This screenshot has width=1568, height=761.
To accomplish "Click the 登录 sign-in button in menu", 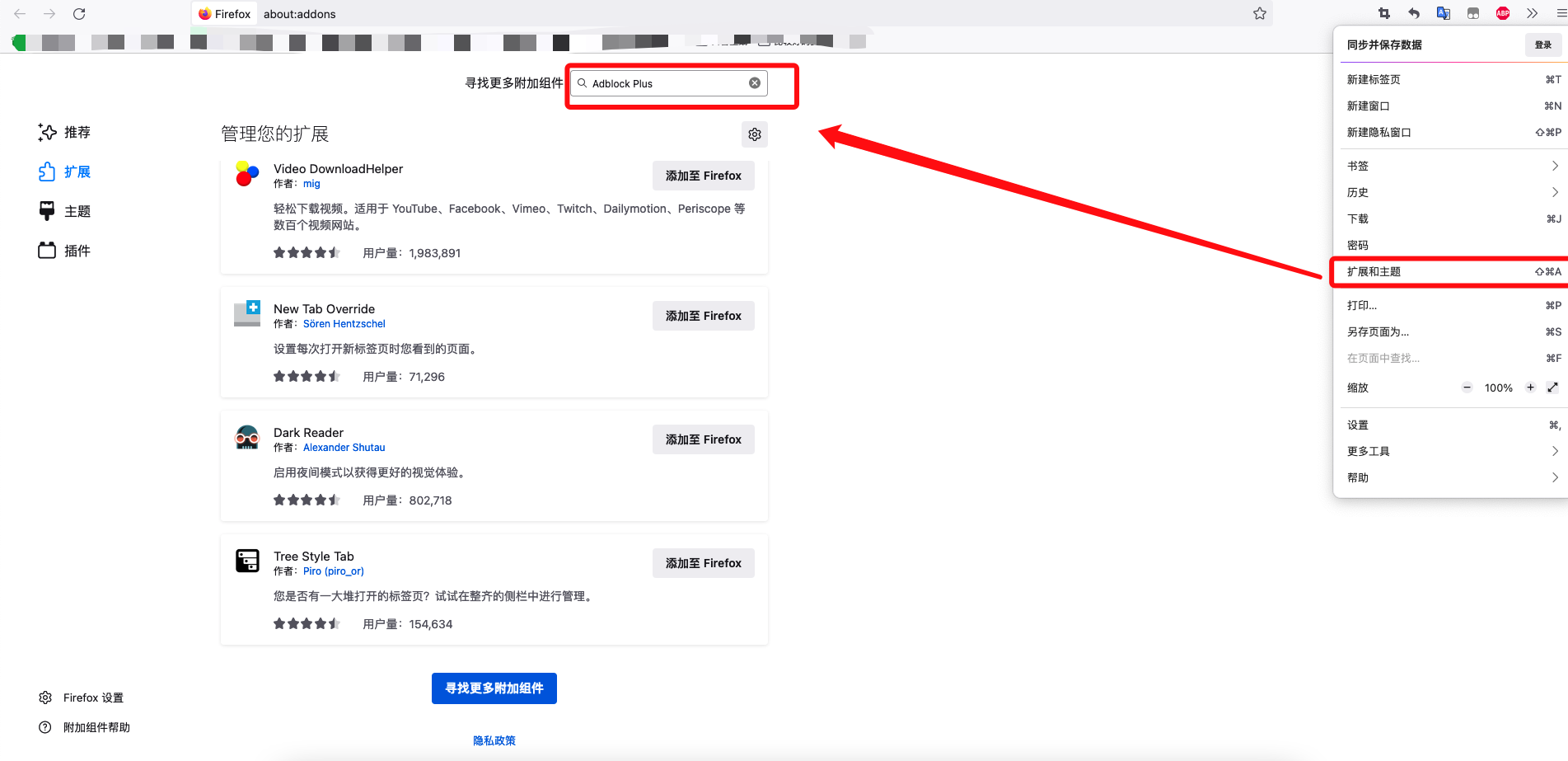I will (1543, 45).
